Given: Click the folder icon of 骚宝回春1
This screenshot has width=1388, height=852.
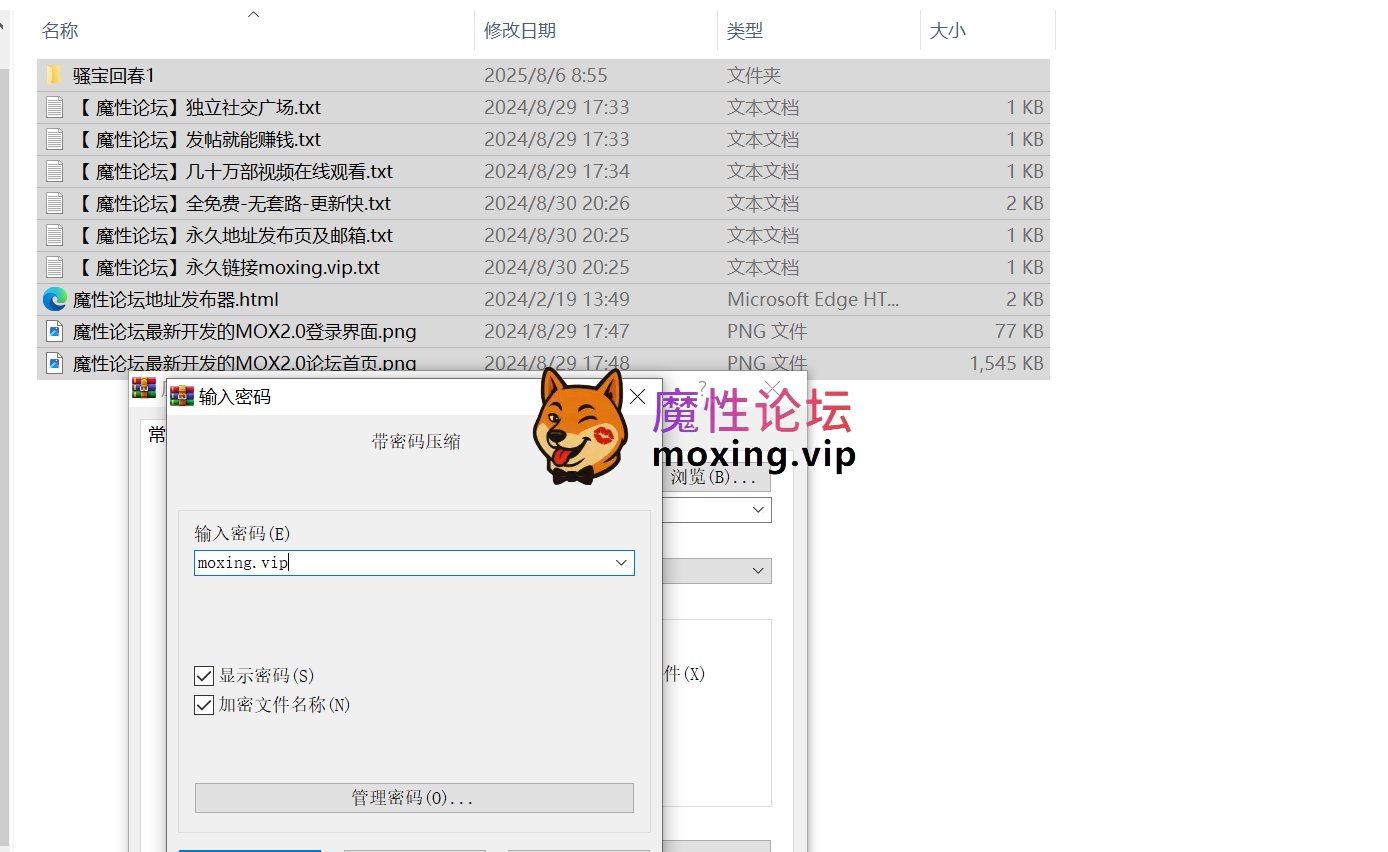Looking at the screenshot, I should (x=55, y=76).
